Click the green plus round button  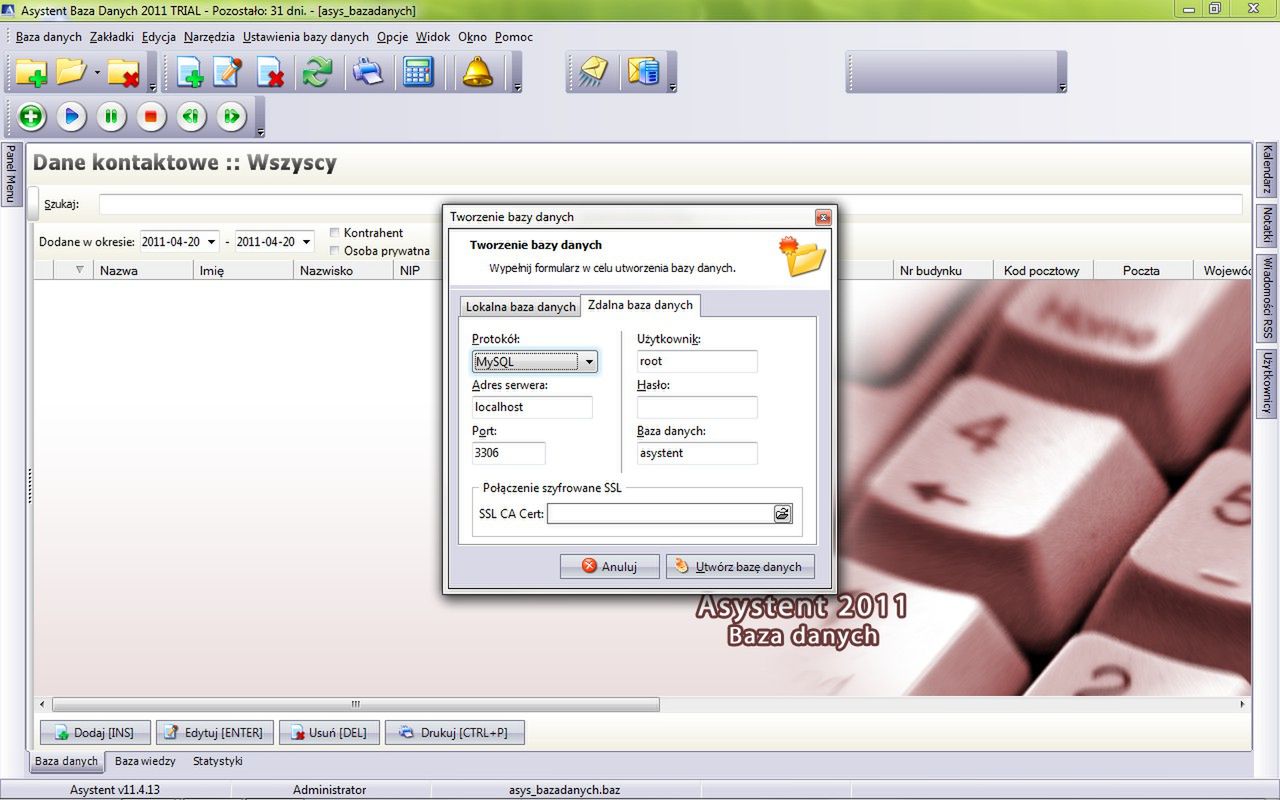click(x=32, y=117)
